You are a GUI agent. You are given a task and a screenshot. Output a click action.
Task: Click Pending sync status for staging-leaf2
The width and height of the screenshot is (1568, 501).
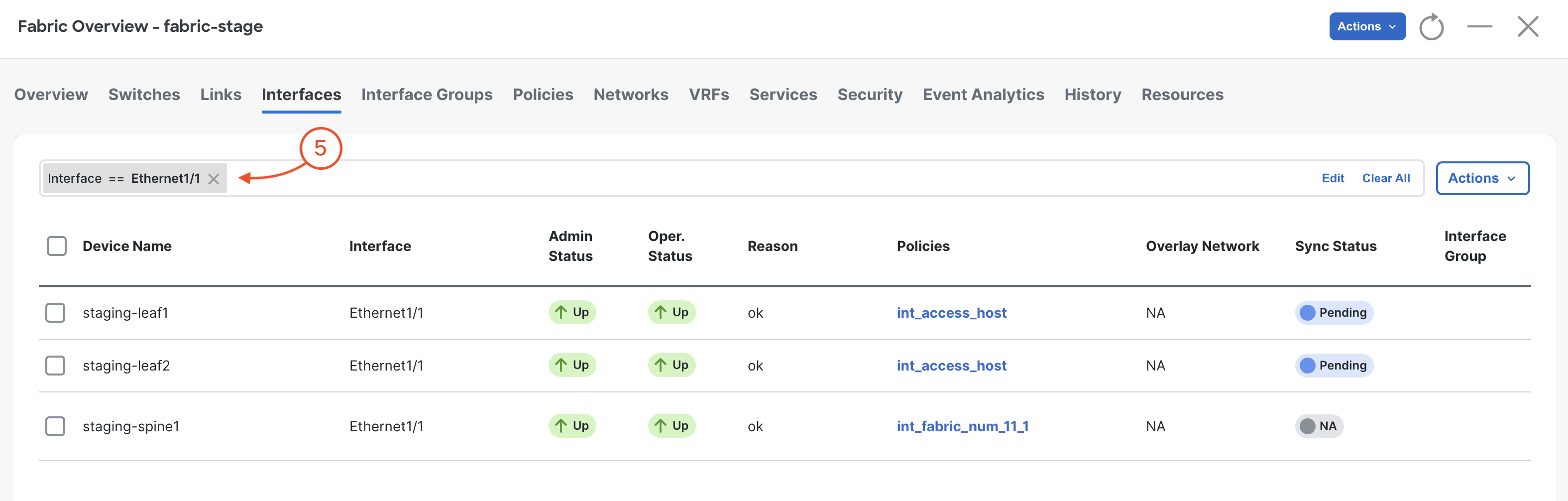[1334, 366]
